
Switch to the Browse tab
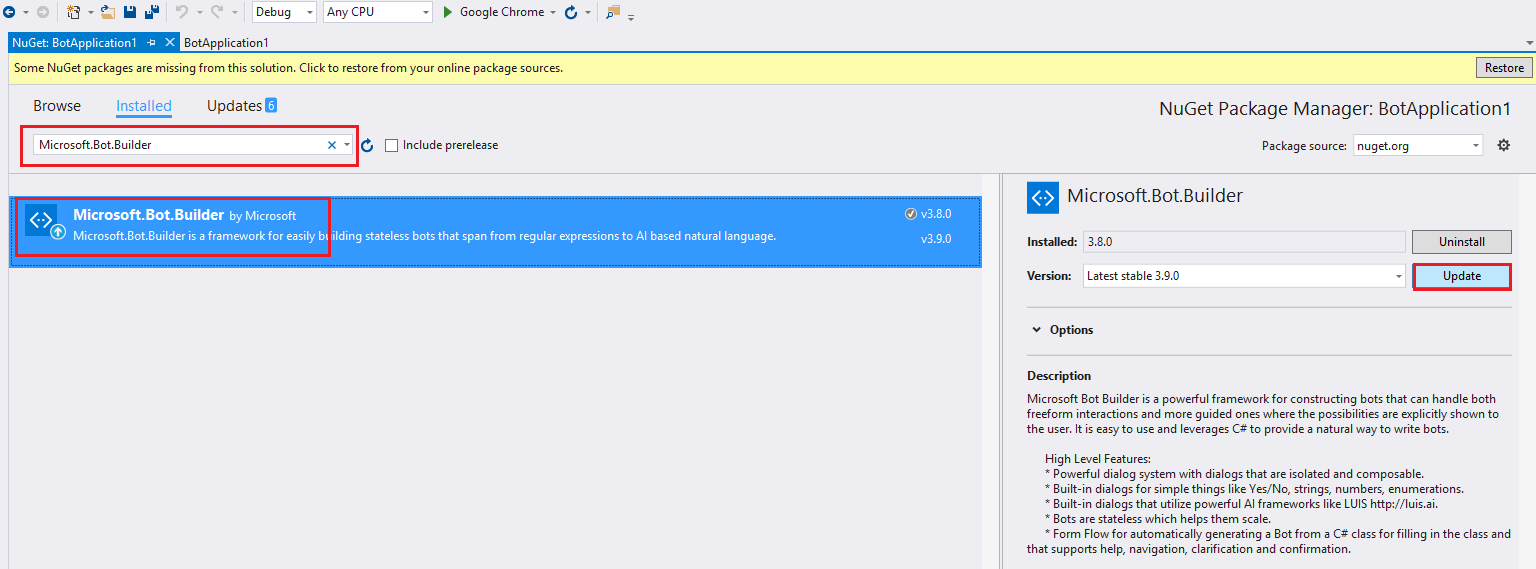tap(57, 106)
